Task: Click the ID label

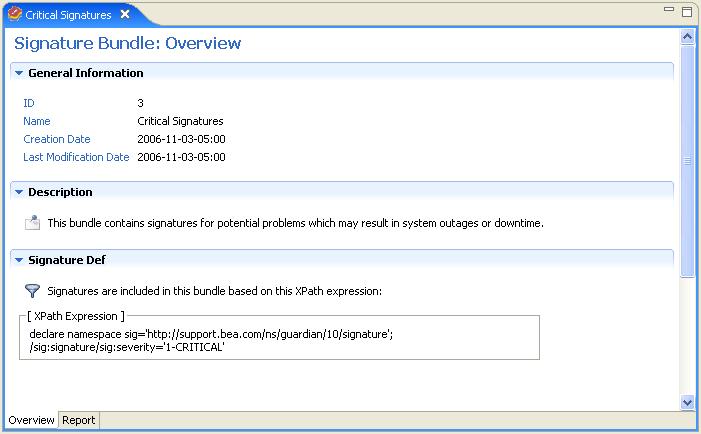Action: [29, 103]
